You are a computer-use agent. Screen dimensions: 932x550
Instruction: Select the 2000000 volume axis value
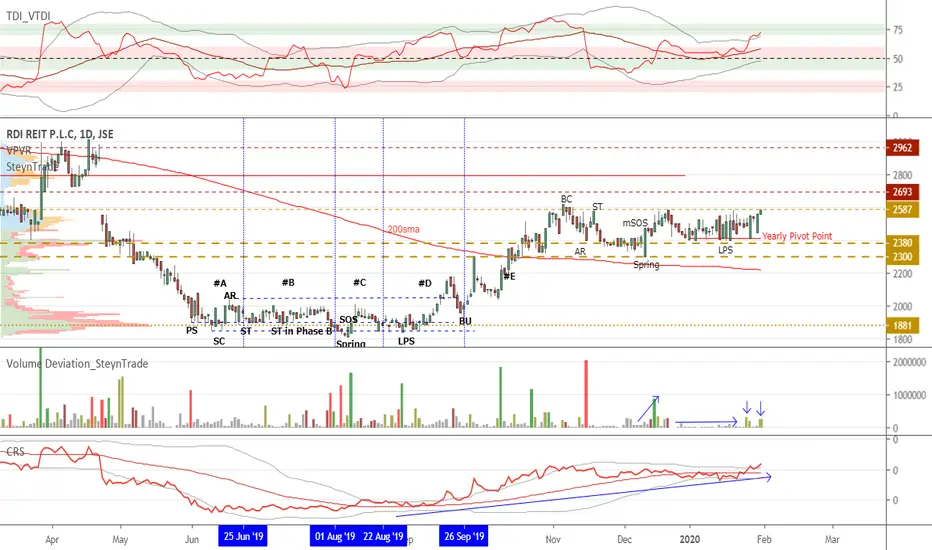click(909, 362)
